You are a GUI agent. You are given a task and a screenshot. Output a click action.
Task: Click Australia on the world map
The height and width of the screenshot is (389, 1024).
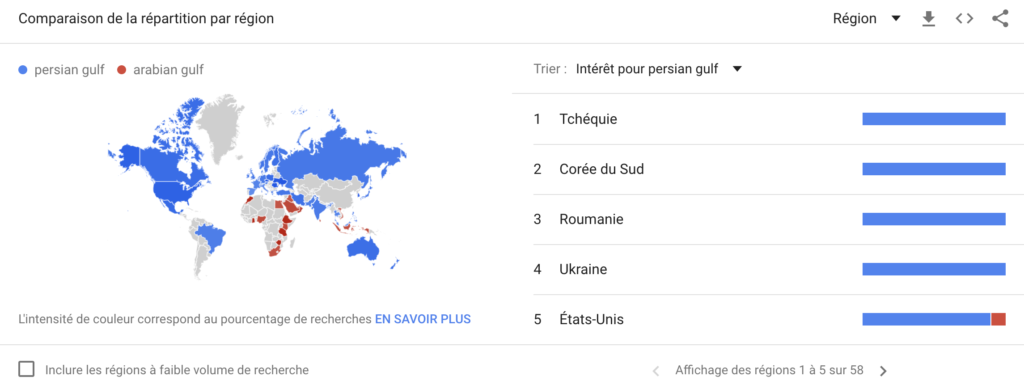pos(363,248)
